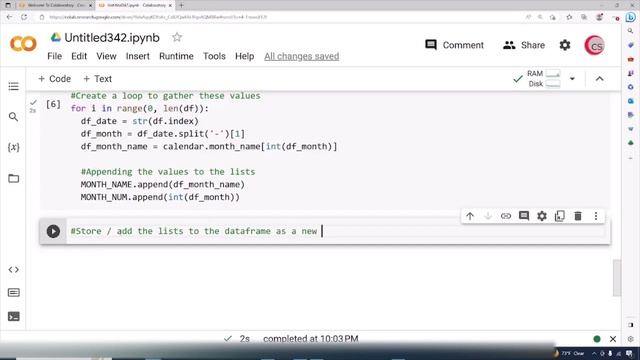Open the Help menu

[244, 56]
